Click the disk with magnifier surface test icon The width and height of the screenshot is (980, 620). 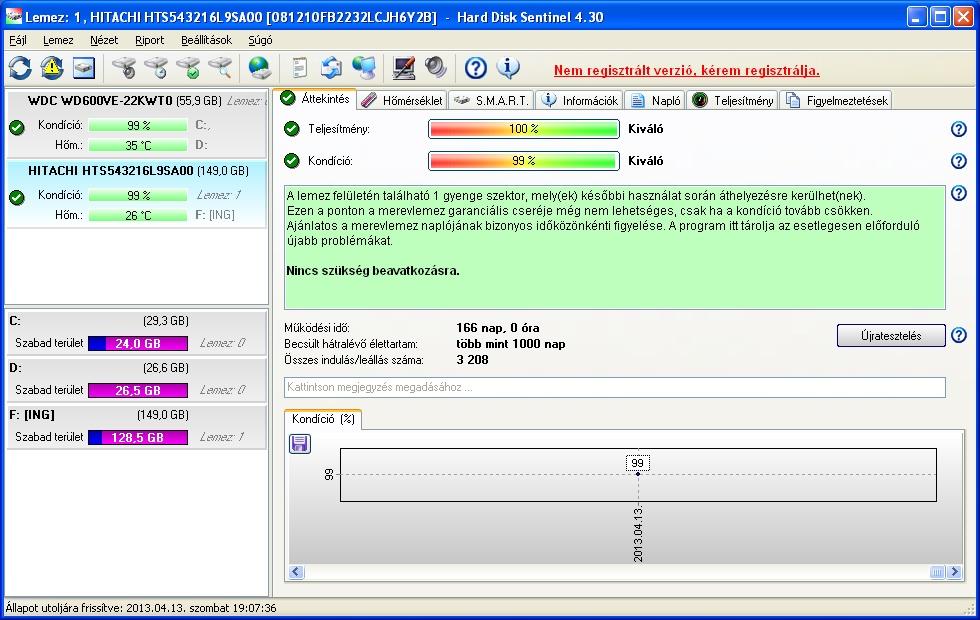(220, 68)
